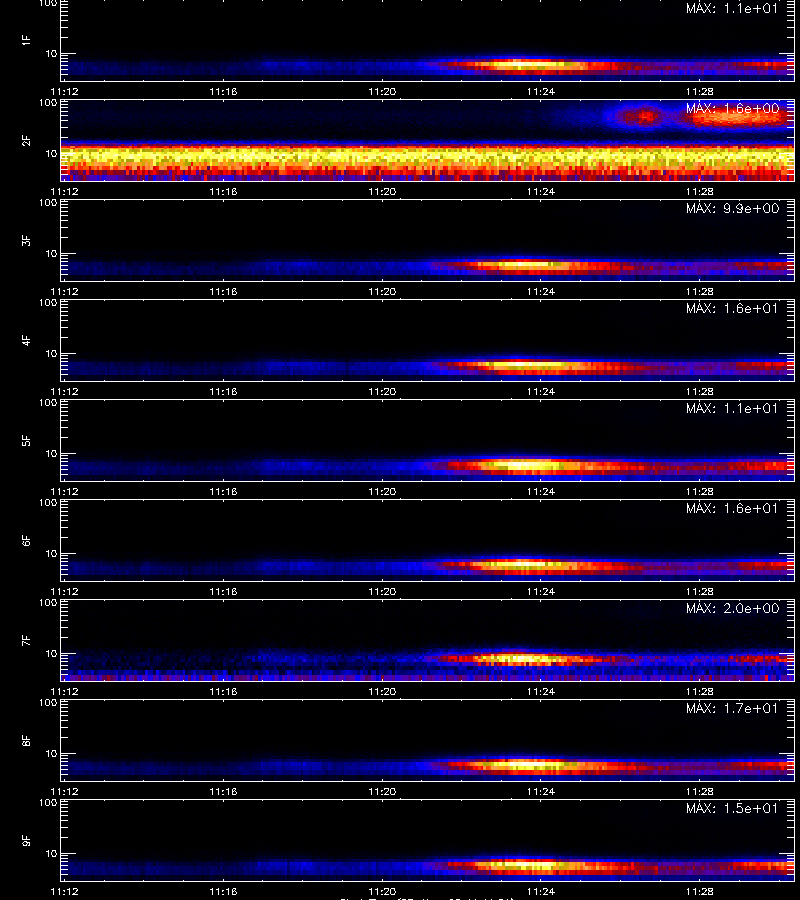The image size is (800, 900).
Task: Select the 'MAX: 9.9e+00' text in the 3F panel
Action: coord(732,208)
